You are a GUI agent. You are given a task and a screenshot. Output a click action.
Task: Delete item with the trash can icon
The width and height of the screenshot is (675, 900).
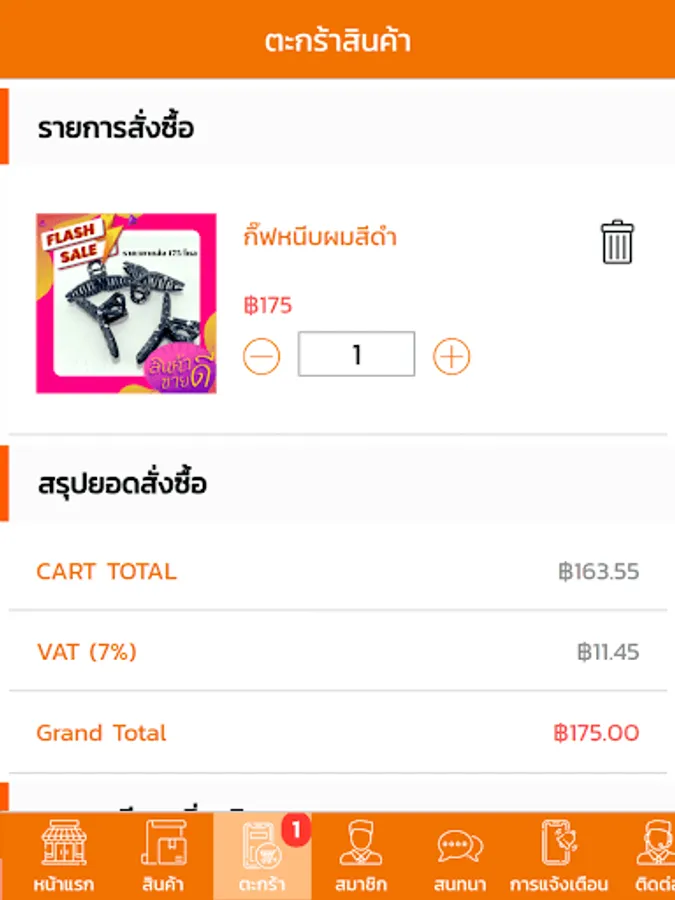click(617, 242)
